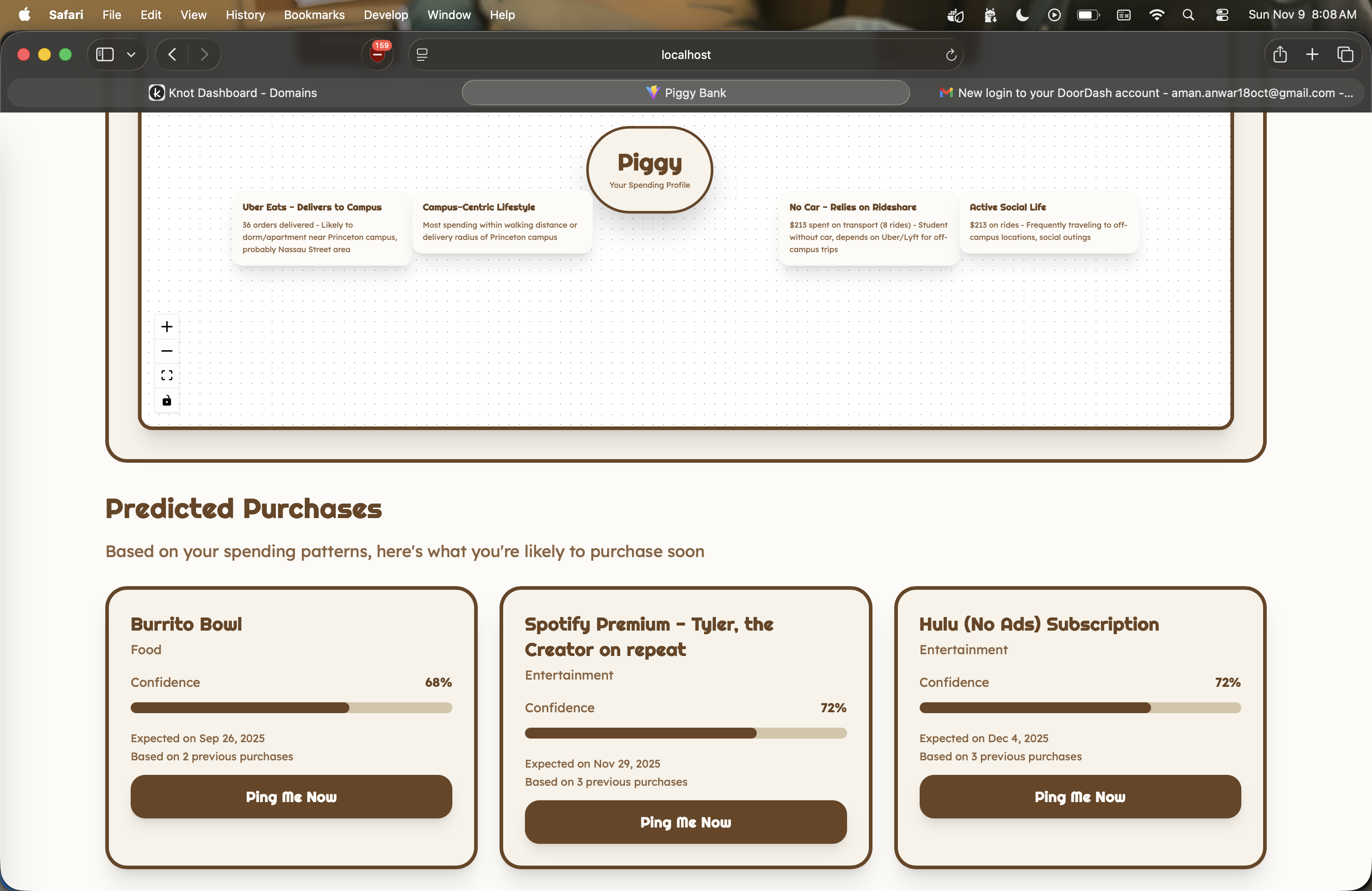Click the canvas zoom in plus button
Screen dimensions: 1372x891
coord(167,327)
